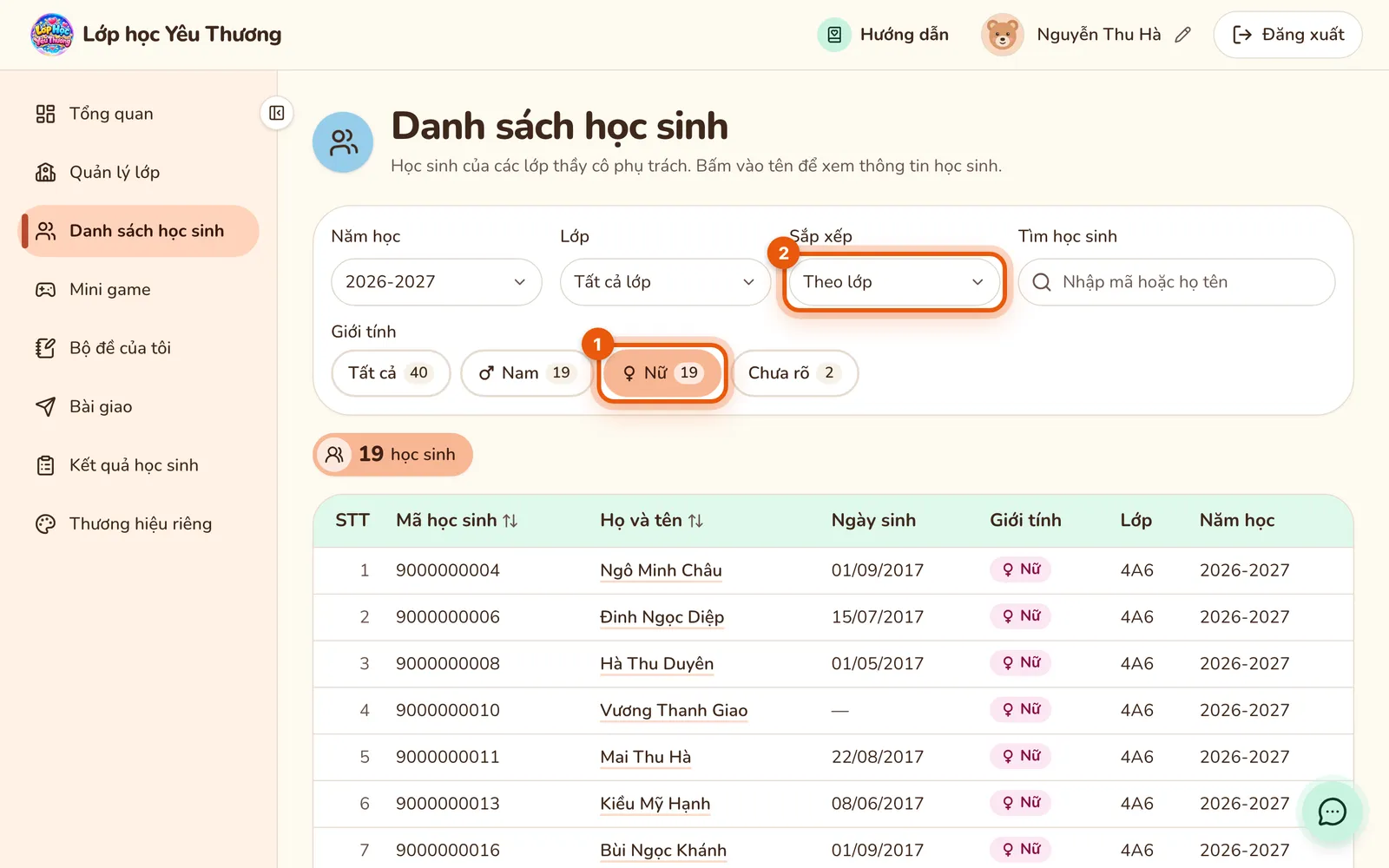The image size is (1389, 868).
Task: Open Kiều Mỹ Hạnh's student details
Action: [x=655, y=804]
